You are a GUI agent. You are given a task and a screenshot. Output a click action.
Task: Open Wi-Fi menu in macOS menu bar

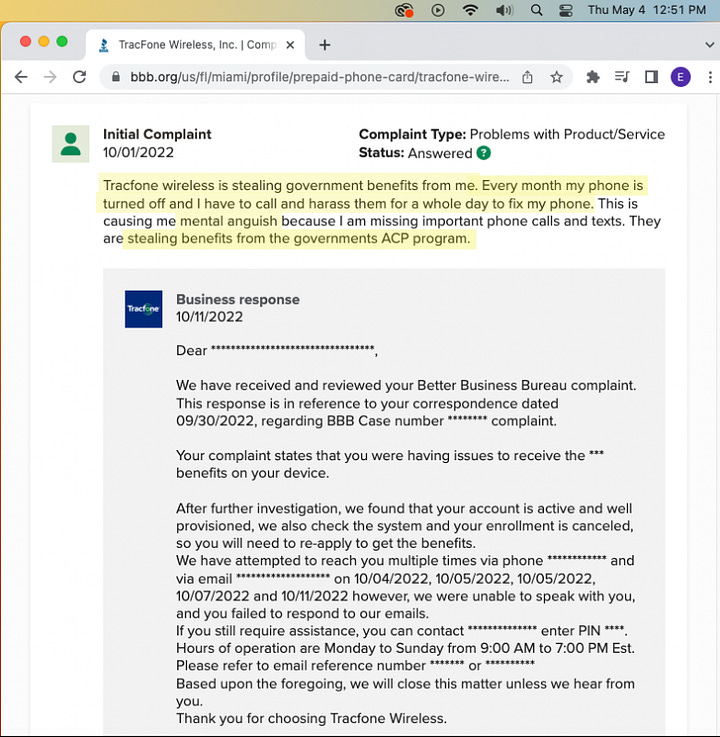470,10
